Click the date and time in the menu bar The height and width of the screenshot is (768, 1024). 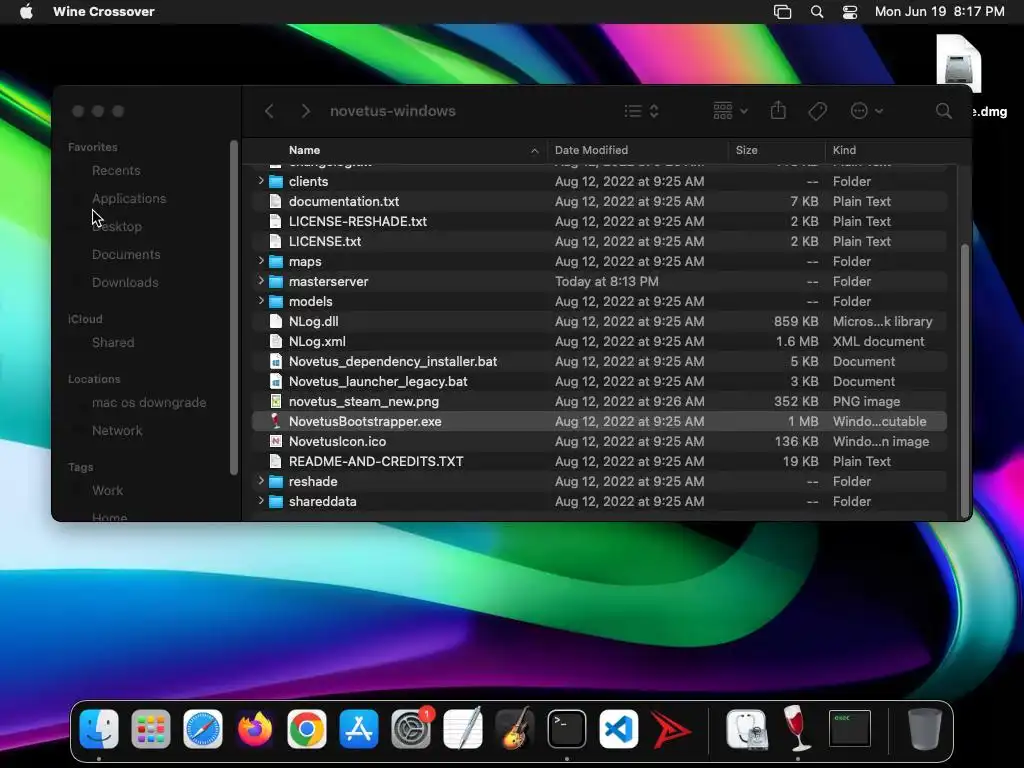click(939, 12)
